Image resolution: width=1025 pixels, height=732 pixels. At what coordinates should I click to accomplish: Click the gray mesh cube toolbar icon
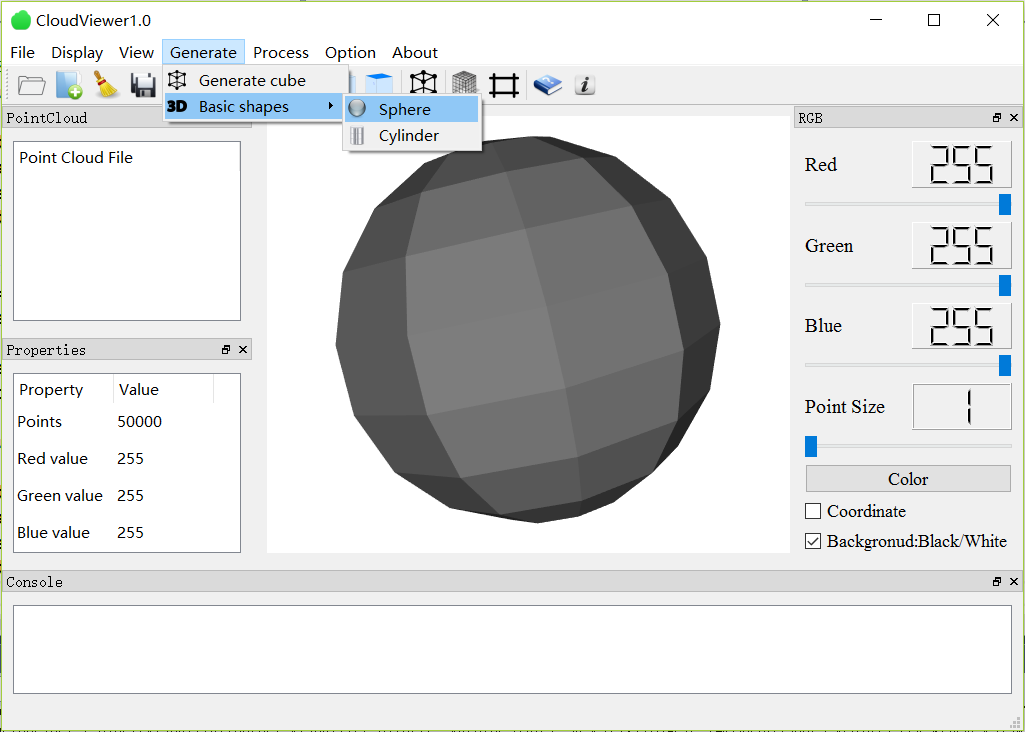464,85
